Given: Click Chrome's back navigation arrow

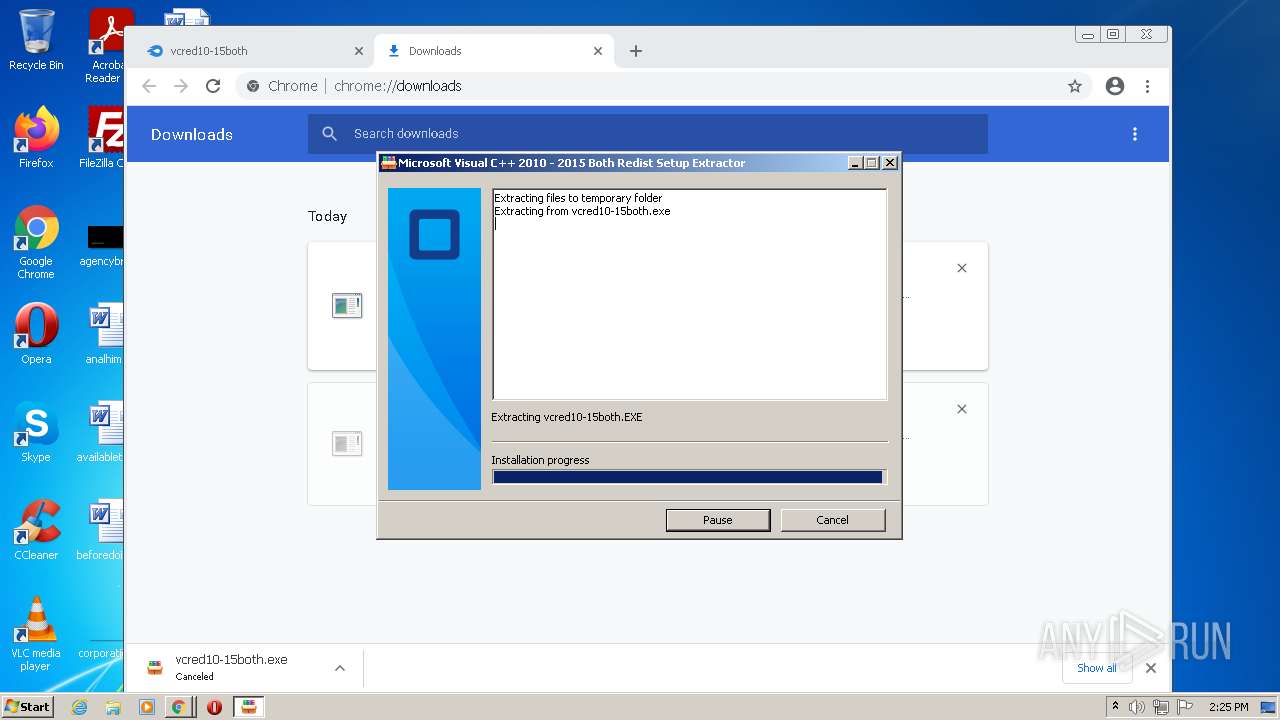Looking at the screenshot, I should 149,86.
